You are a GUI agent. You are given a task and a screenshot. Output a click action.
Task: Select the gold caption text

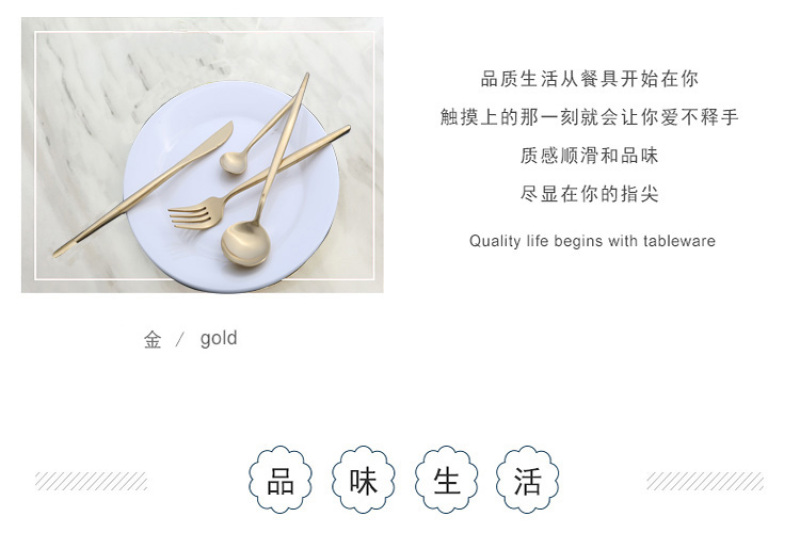point(218,338)
